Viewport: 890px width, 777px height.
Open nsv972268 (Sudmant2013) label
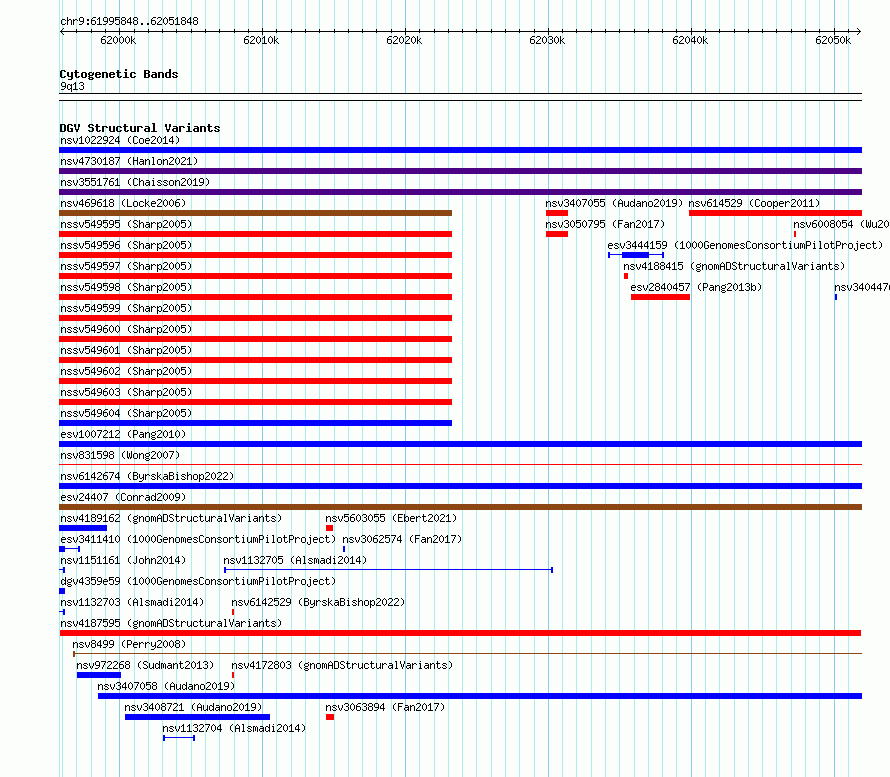tap(145, 665)
